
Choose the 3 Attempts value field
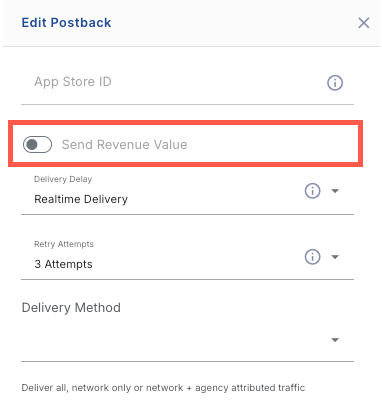(x=63, y=264)
